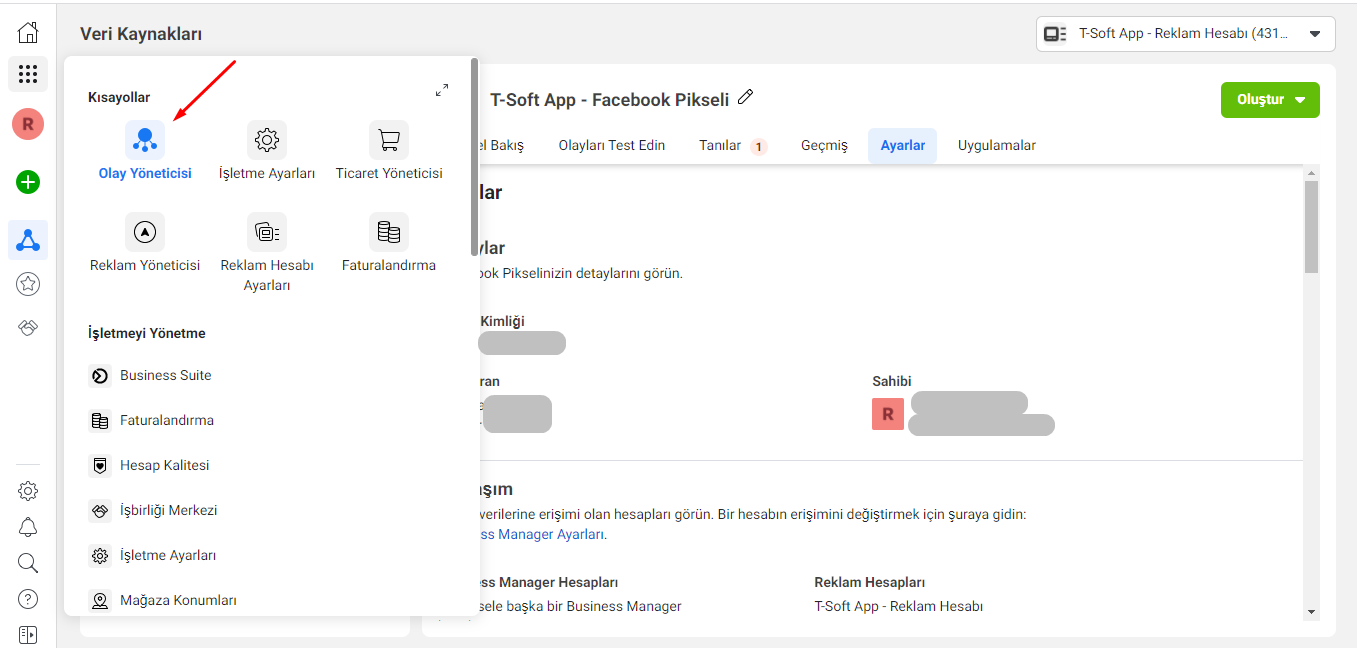The image size is (1357, 648).
Task: Open the all tools grid icon
Action: point(28,74)
